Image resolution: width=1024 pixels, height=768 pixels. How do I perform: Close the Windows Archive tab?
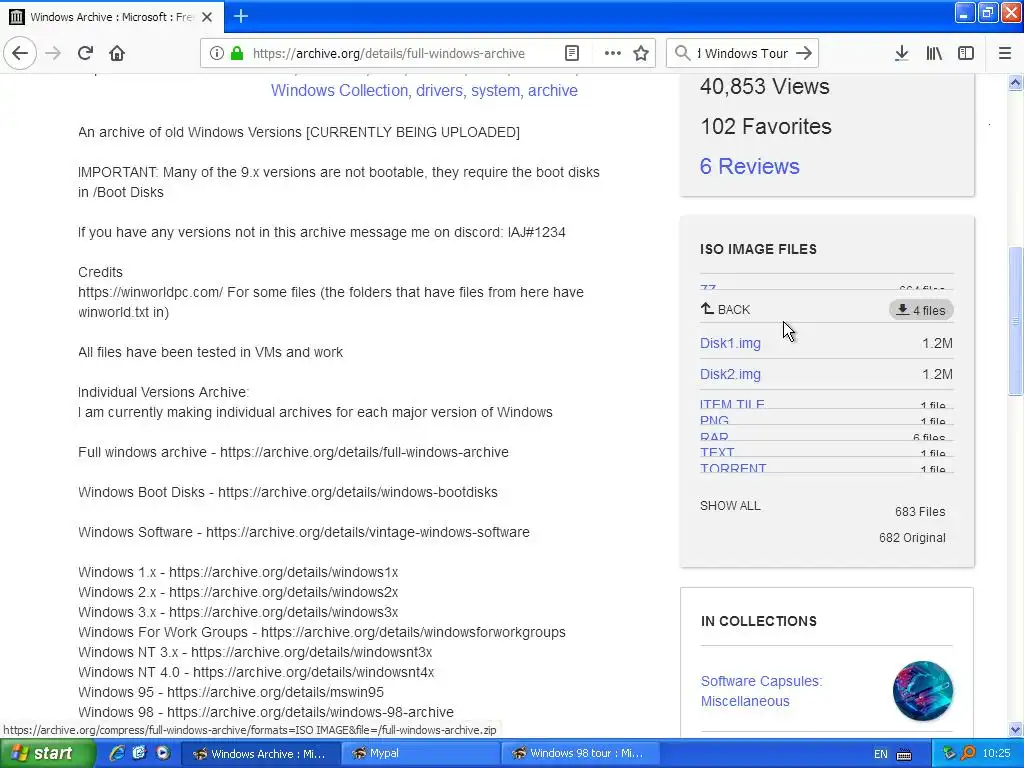[207, 17]
